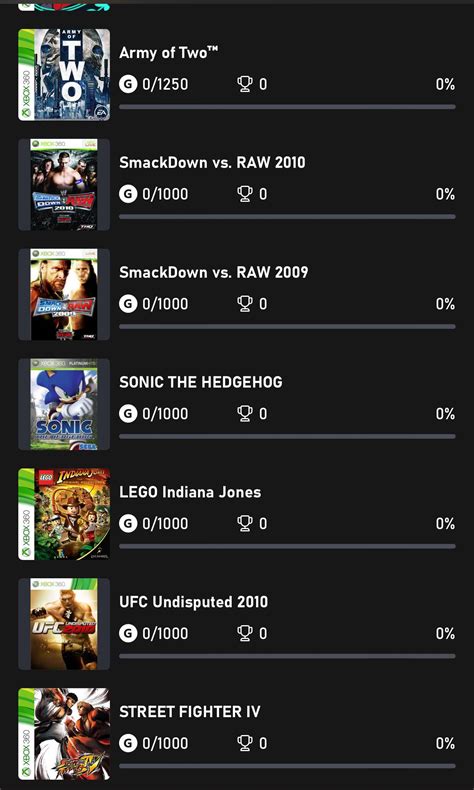The height and width of the screenshot is (790, 474).
Task: Select the SmackDown vs. RAW 2010 title
Action: (x=212, y=163)
